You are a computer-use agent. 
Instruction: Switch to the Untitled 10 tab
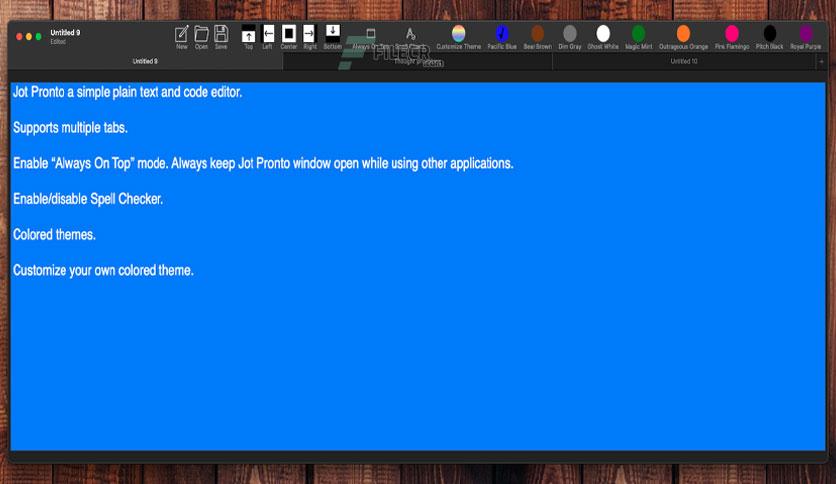click(x=684, y=61)
